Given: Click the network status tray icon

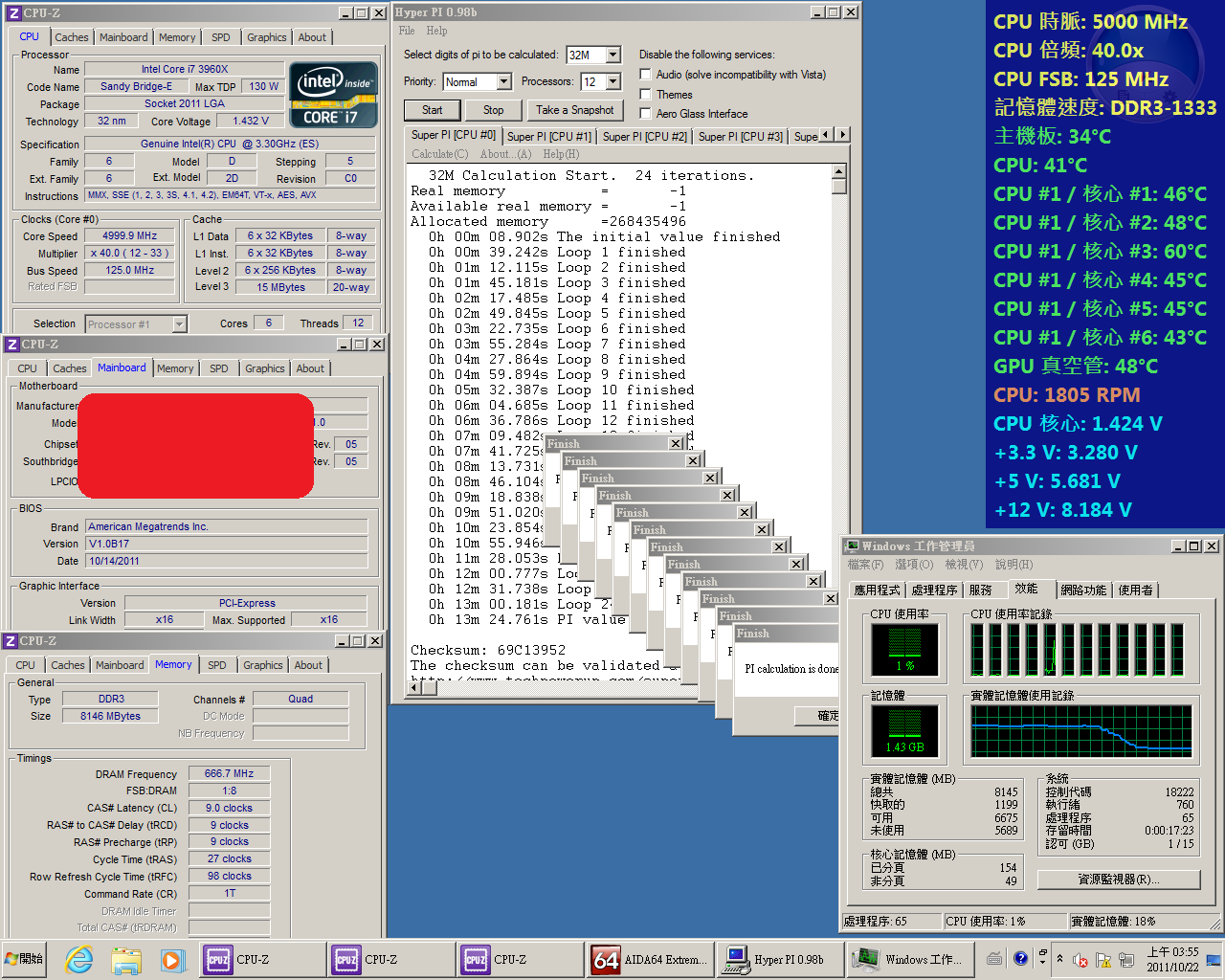Looking at the screenshot, I should pos(1125,960).
